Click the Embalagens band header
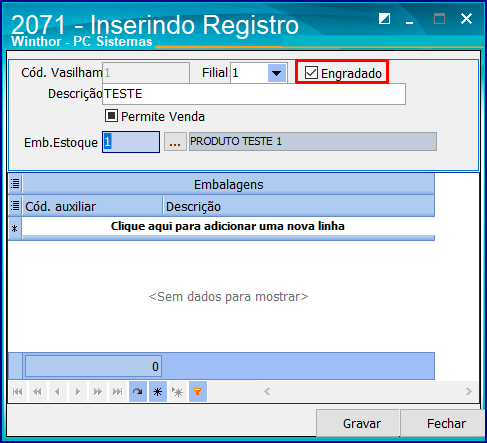This screenshot has height=443, width=487. click(x=228, y=184)
